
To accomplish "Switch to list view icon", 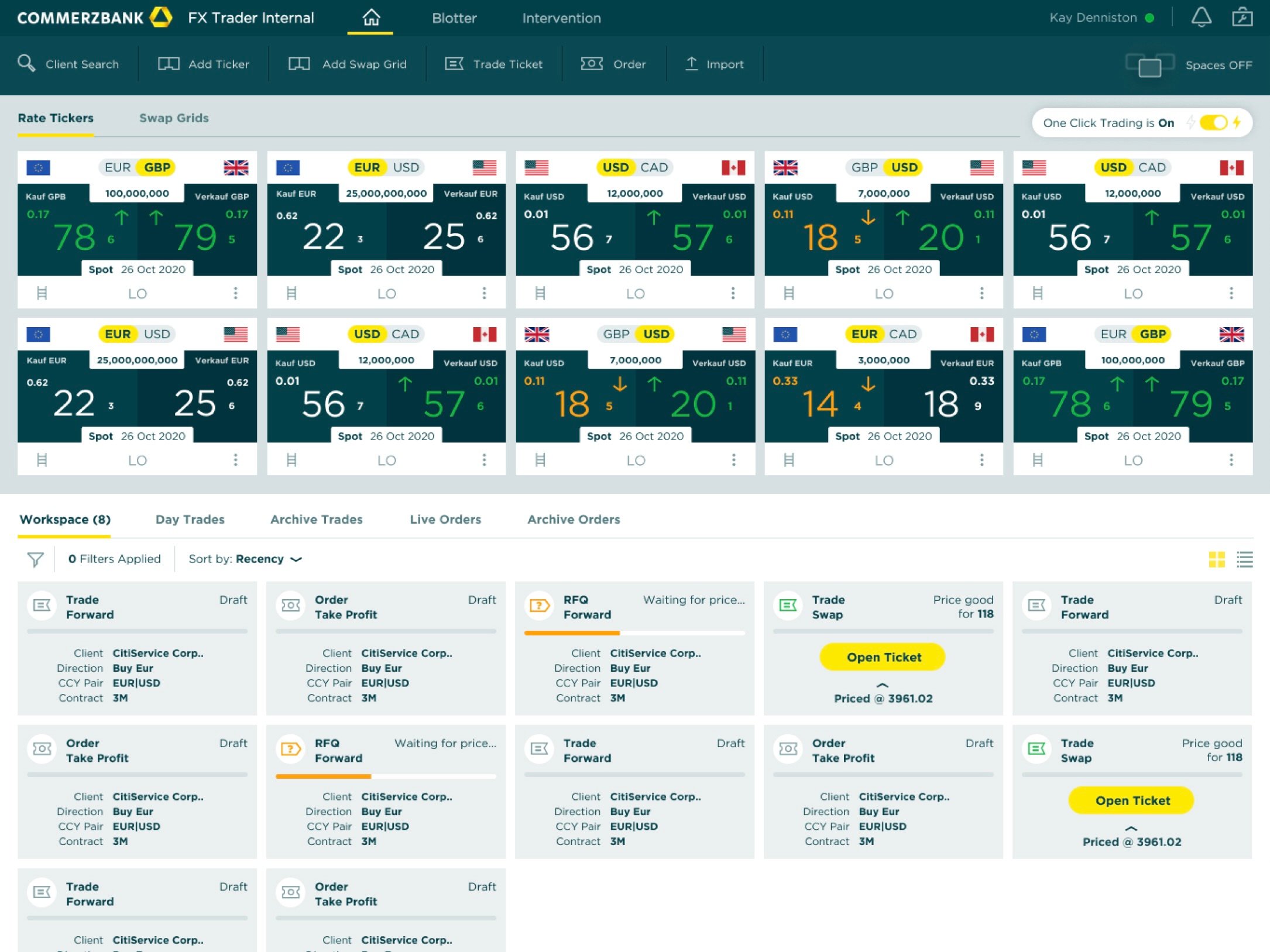I will pyautogui.click(x=1244, y=559).
